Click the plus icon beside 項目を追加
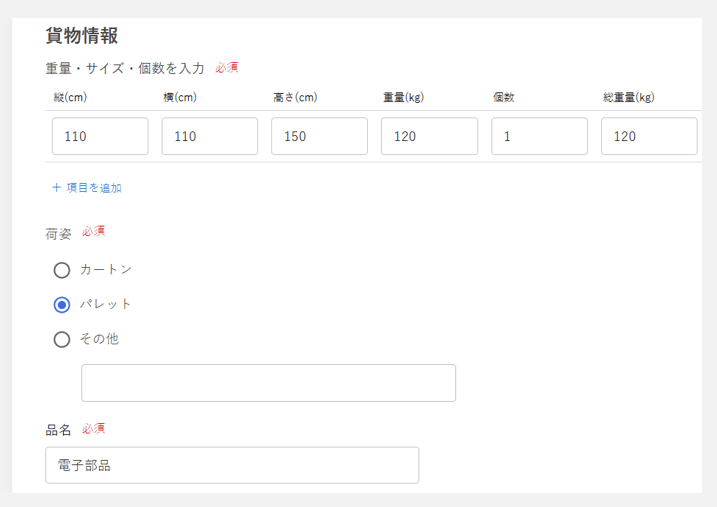The image size is (717, 507). click(x=57, y=188)
